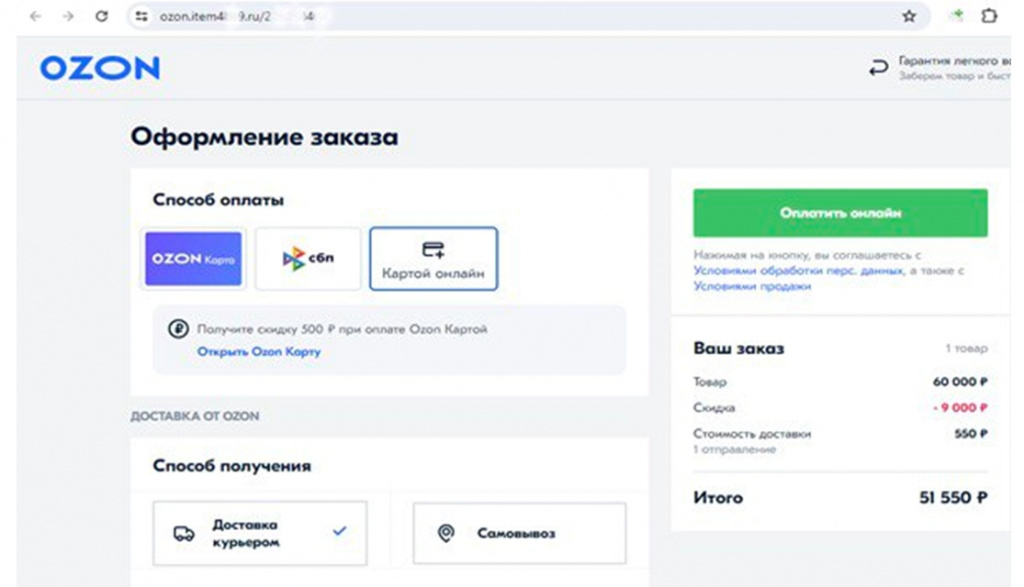Viewport: 1024px width, 587px height.
Task: Click the Скидка value -9 000 ₽
Action: click(x=959, y=407)
